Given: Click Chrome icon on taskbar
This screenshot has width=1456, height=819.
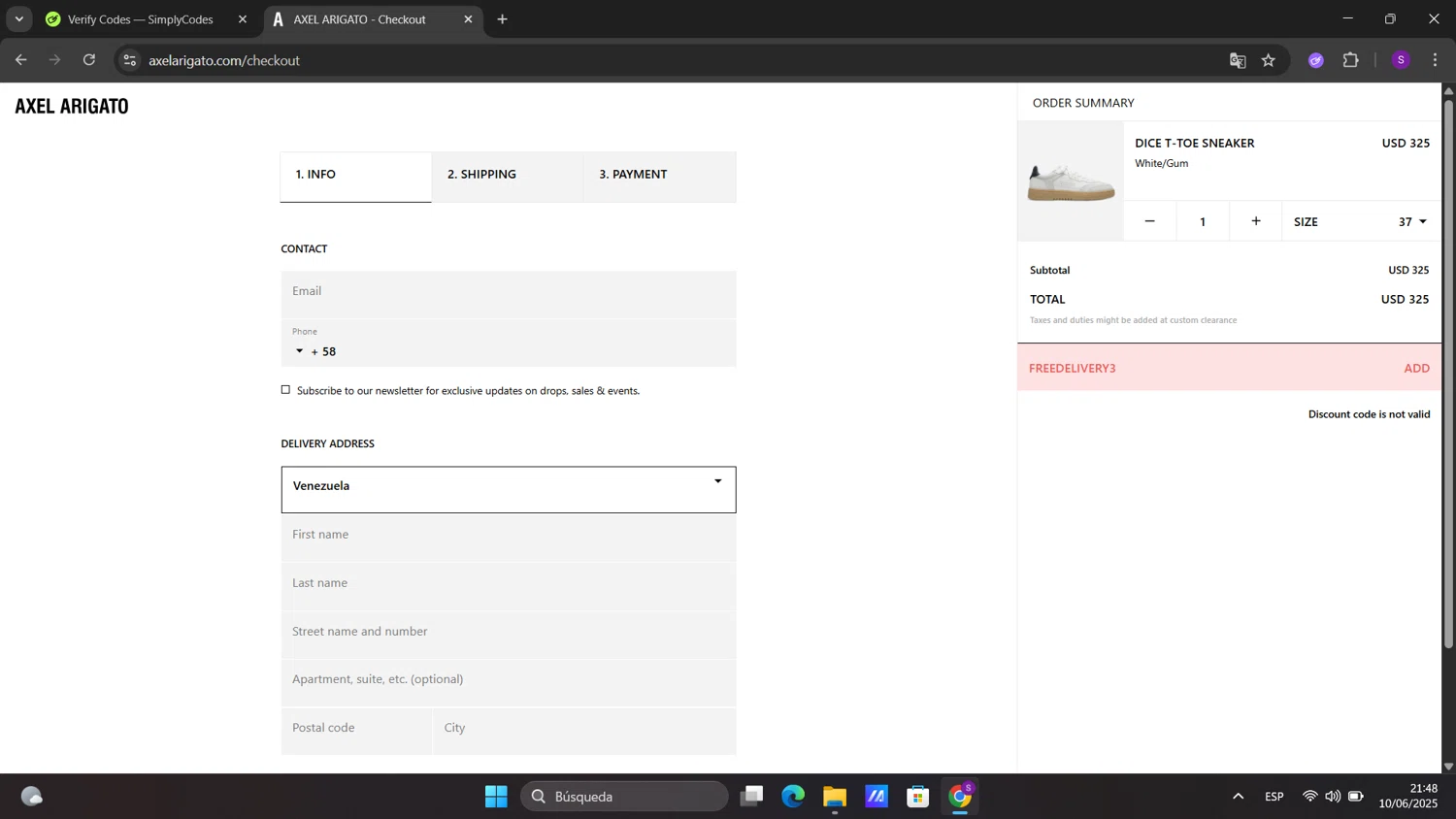Looking at the screenshot, I should pos(960,797).
